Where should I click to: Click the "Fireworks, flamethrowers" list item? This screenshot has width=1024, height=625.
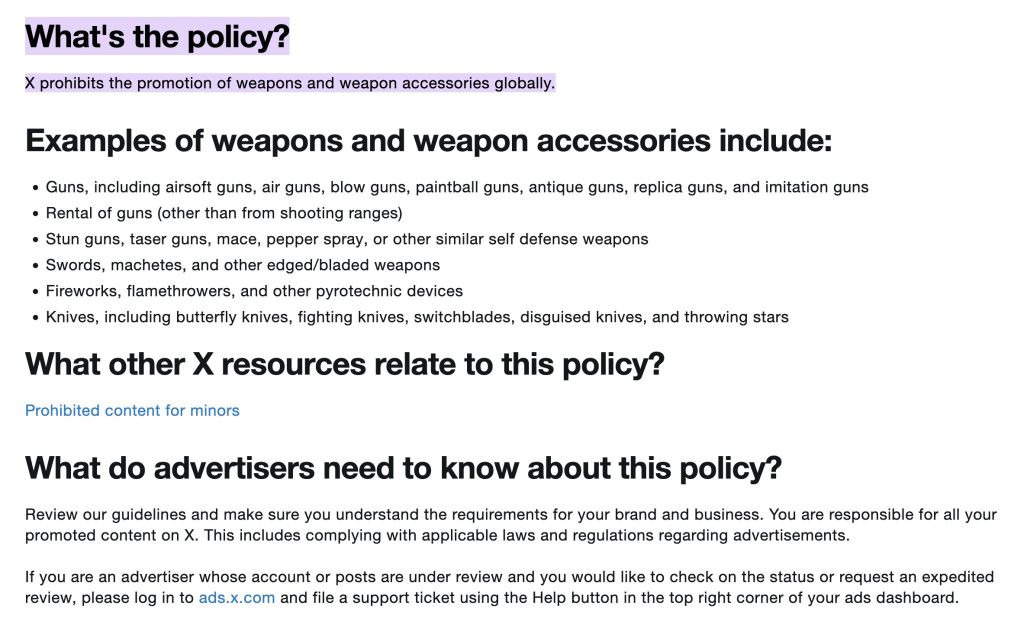point(254,291)
